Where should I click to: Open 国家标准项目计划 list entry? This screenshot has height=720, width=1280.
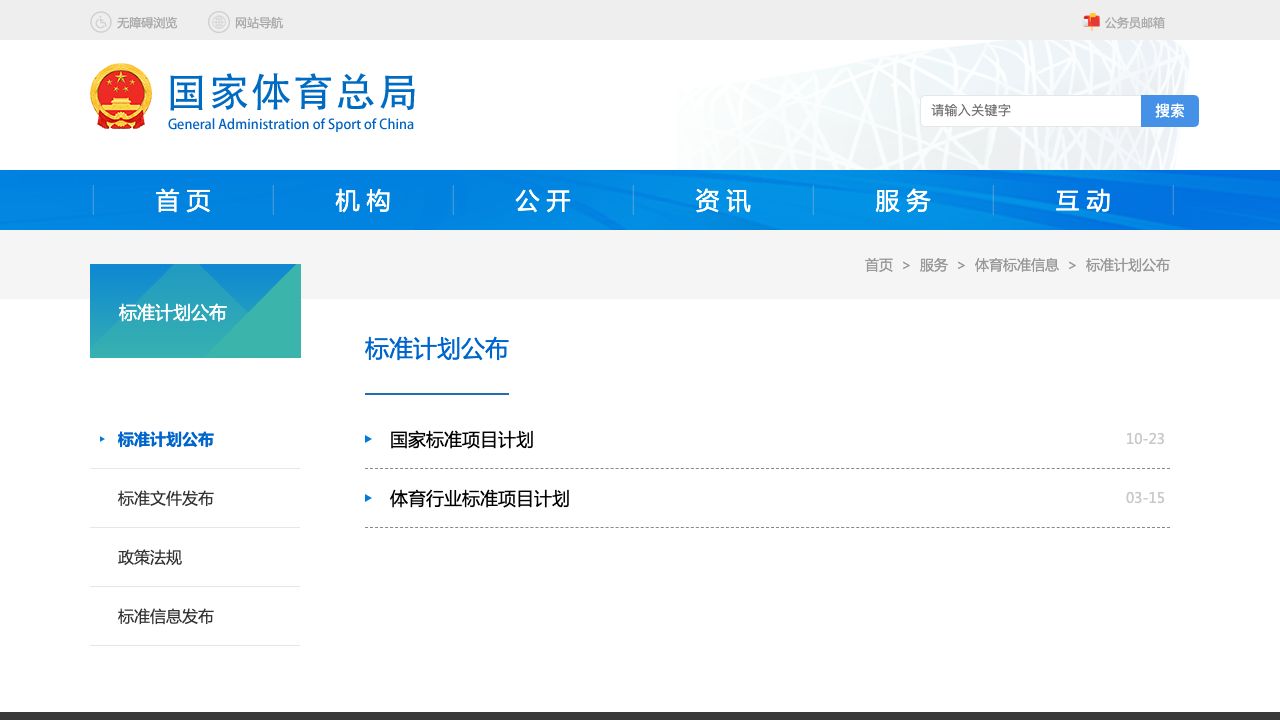pyautogui.click(x=461, y=440)
